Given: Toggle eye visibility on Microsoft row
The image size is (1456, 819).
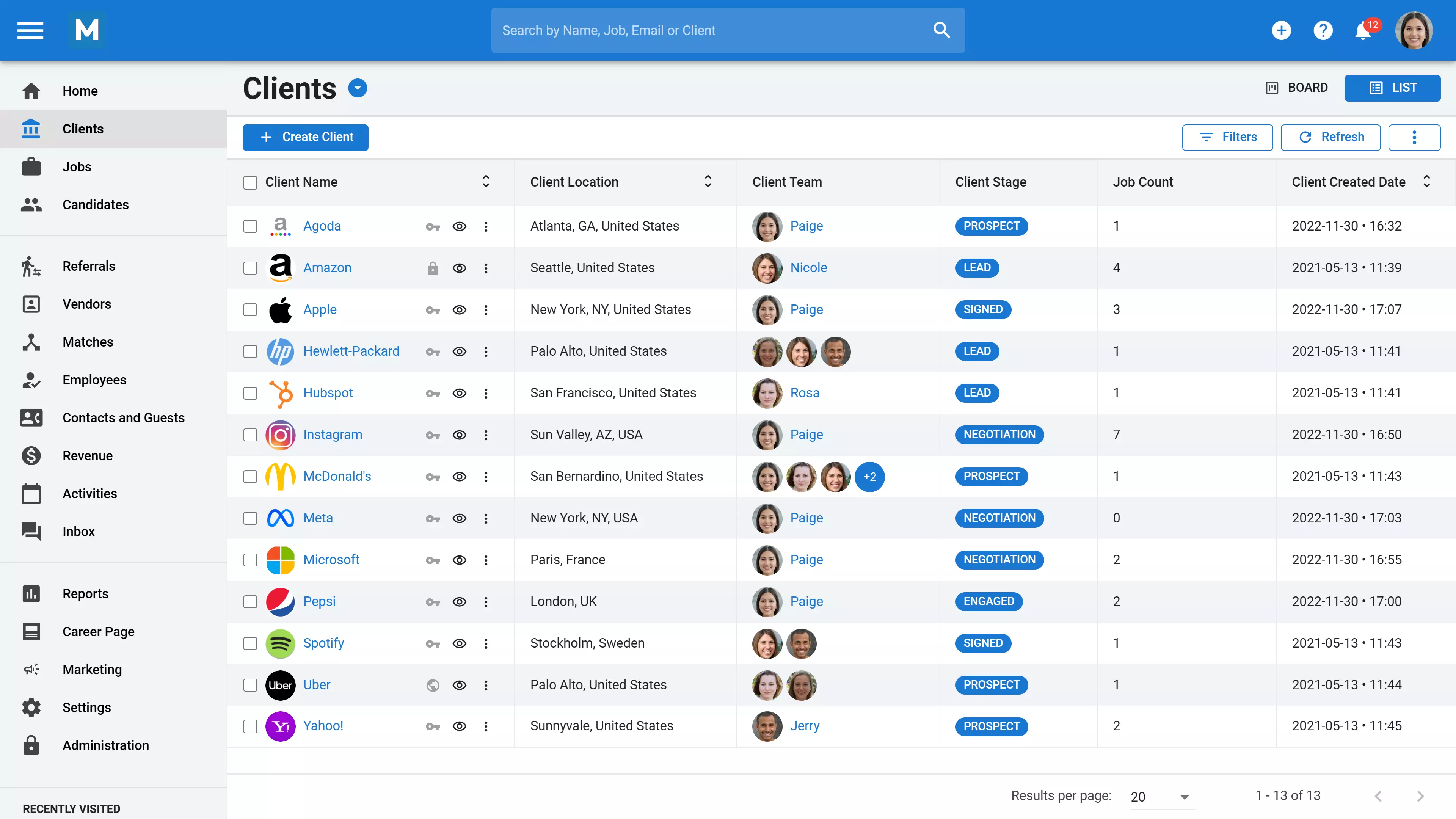Looking at the screenshot, I should (x=459, y=560).
